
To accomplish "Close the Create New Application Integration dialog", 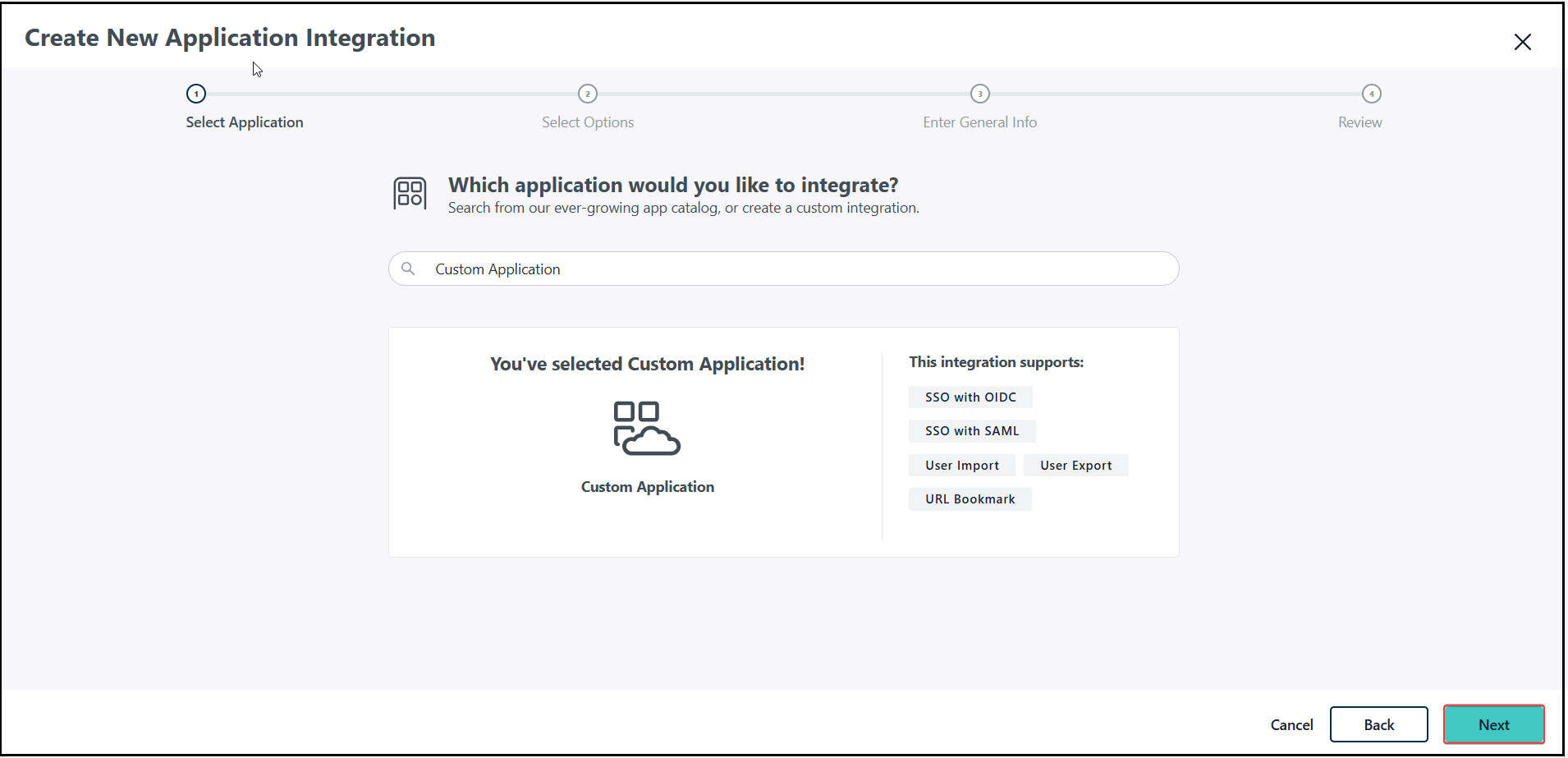I will (x=1522, y=42).
